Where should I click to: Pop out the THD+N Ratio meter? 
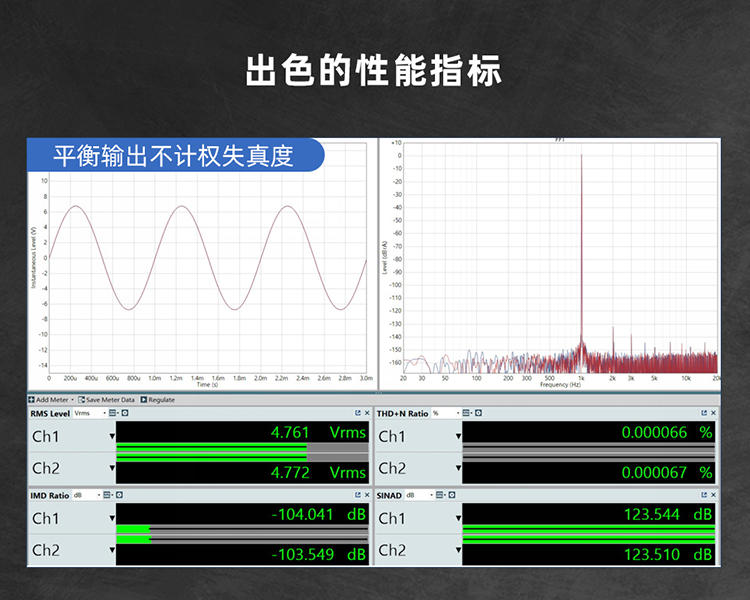(x=704, y=413)
